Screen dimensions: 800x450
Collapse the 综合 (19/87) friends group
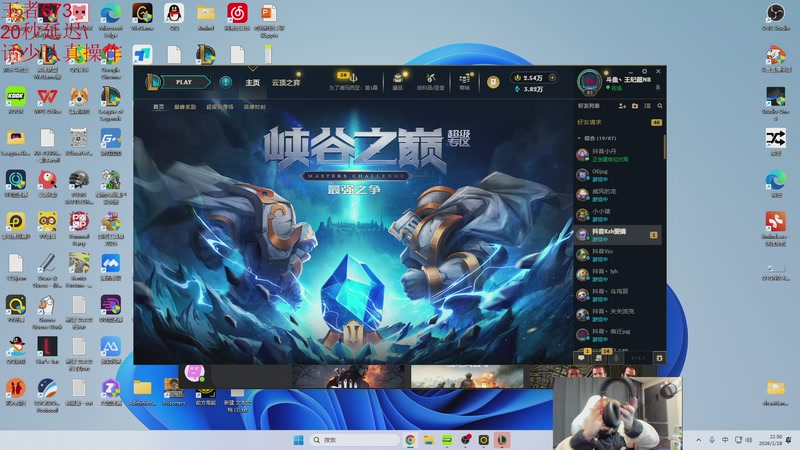pos(579,138)
